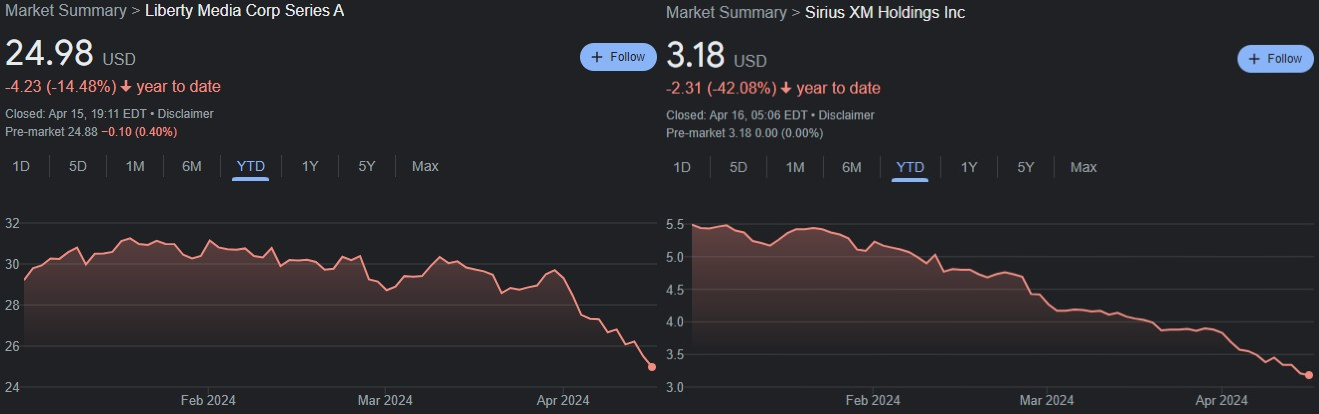Show 5Y range for Sirius XM

(1026, 167)
